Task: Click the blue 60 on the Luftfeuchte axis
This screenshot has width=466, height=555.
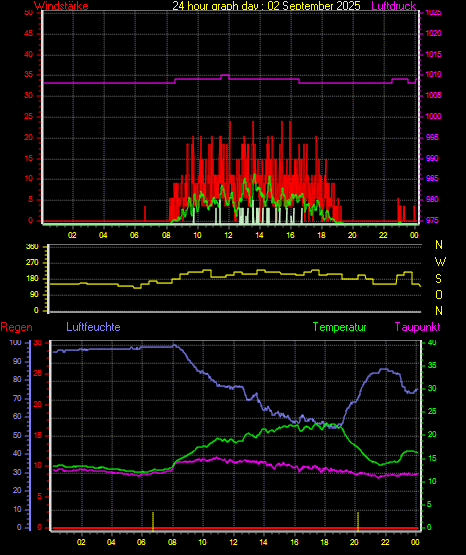Action: point(17,417)
